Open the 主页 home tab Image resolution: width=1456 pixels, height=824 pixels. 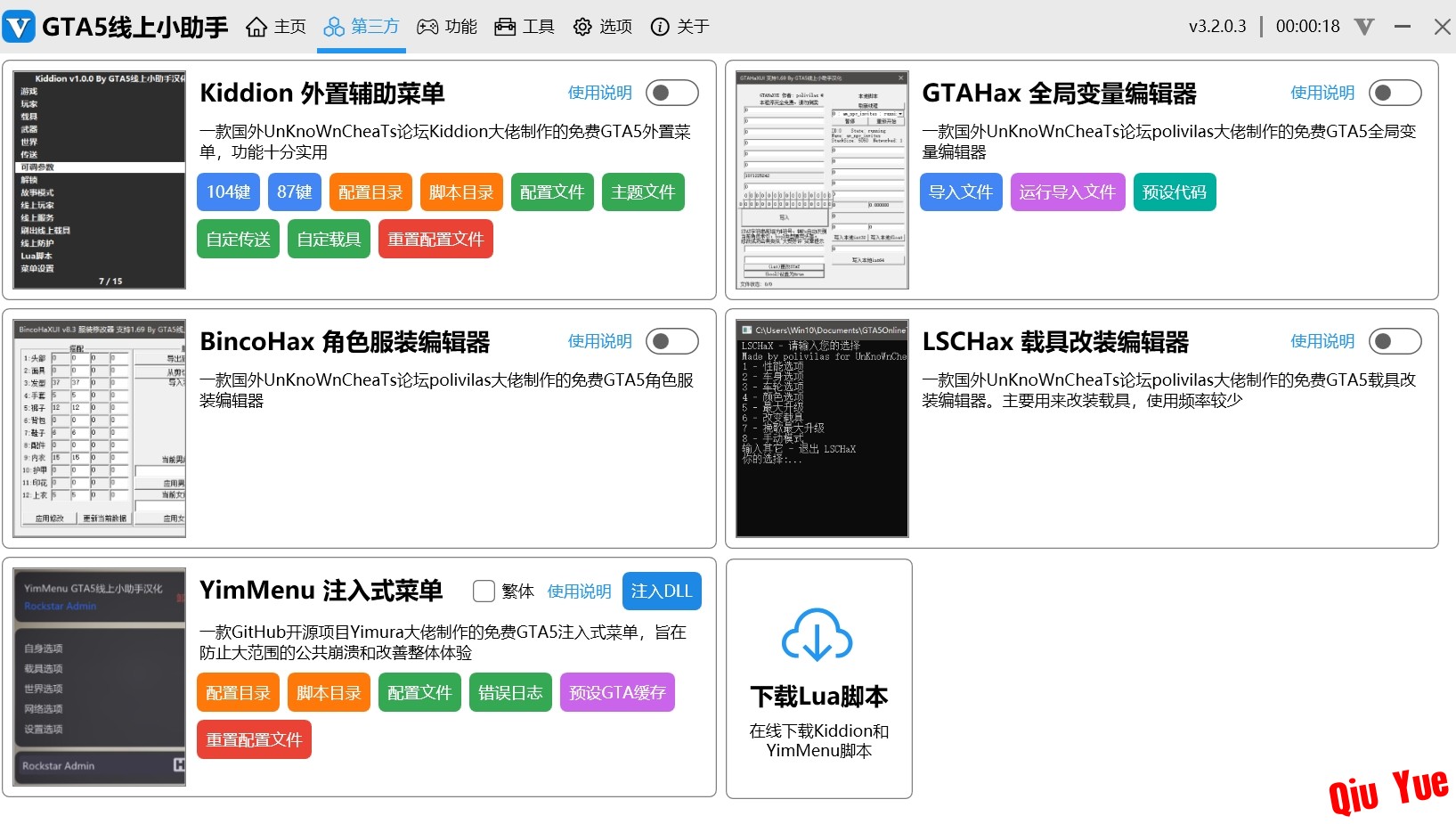coord(276,27)
